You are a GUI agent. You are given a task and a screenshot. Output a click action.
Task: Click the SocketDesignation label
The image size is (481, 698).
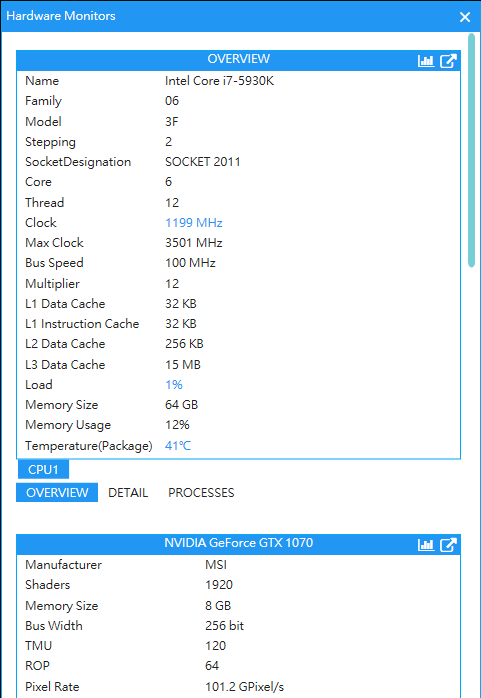(78, 162)
